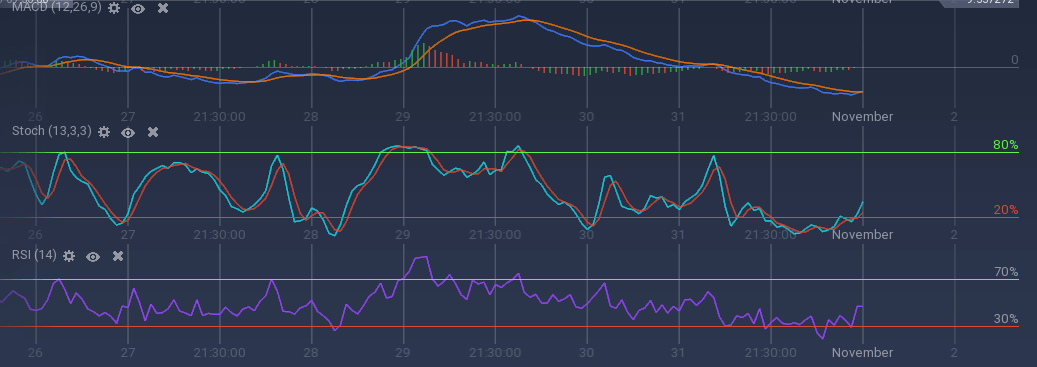Click the Stoch 20% level label

[1006, 210]
